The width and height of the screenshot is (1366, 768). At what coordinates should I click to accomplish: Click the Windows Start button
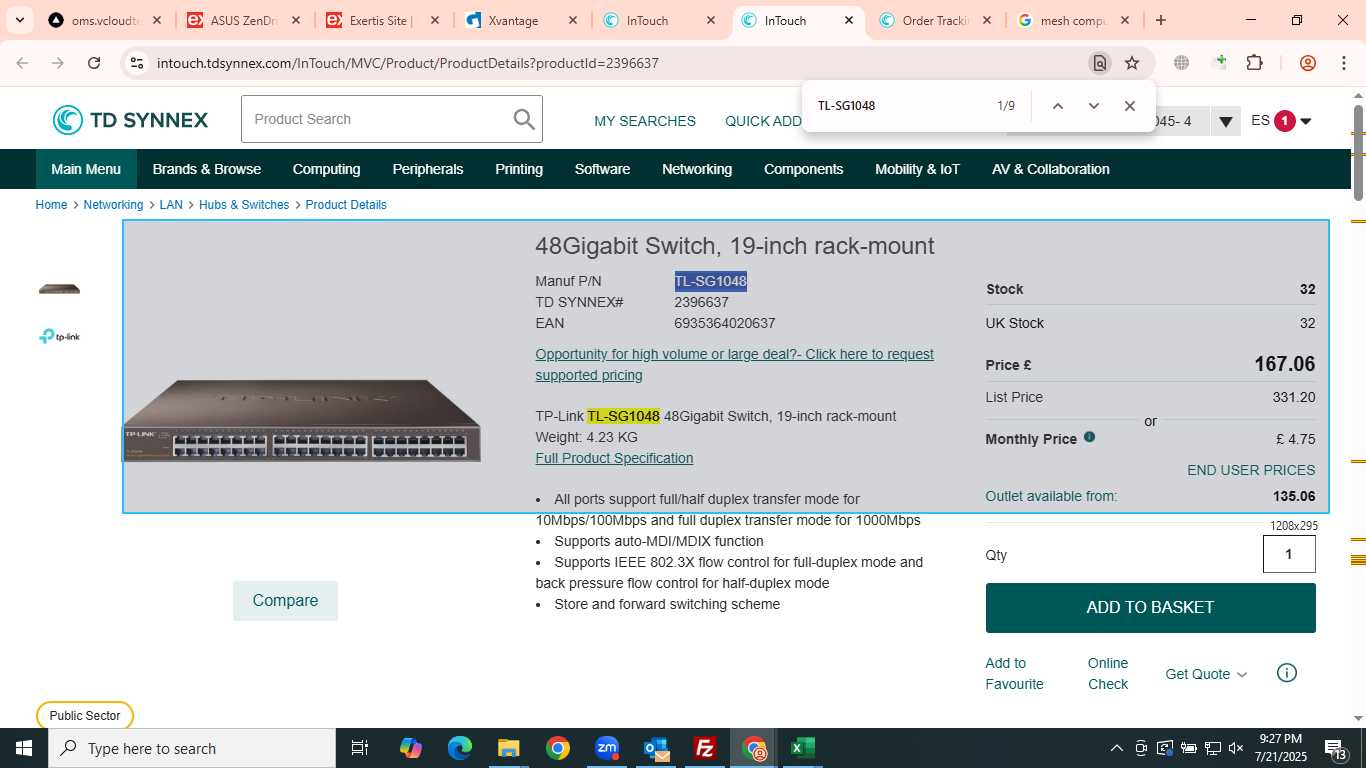click(24, 748)
